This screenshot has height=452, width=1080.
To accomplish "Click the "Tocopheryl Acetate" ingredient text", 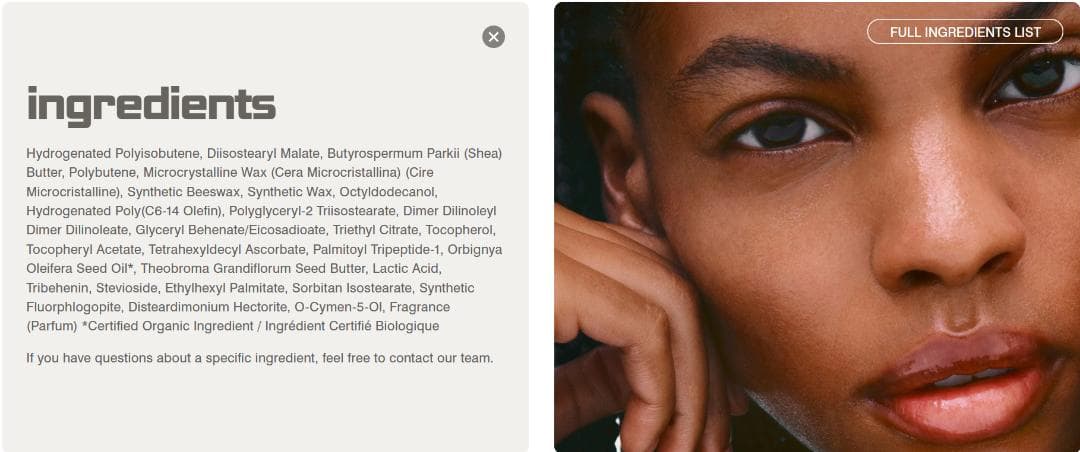I will click(84, 249).
